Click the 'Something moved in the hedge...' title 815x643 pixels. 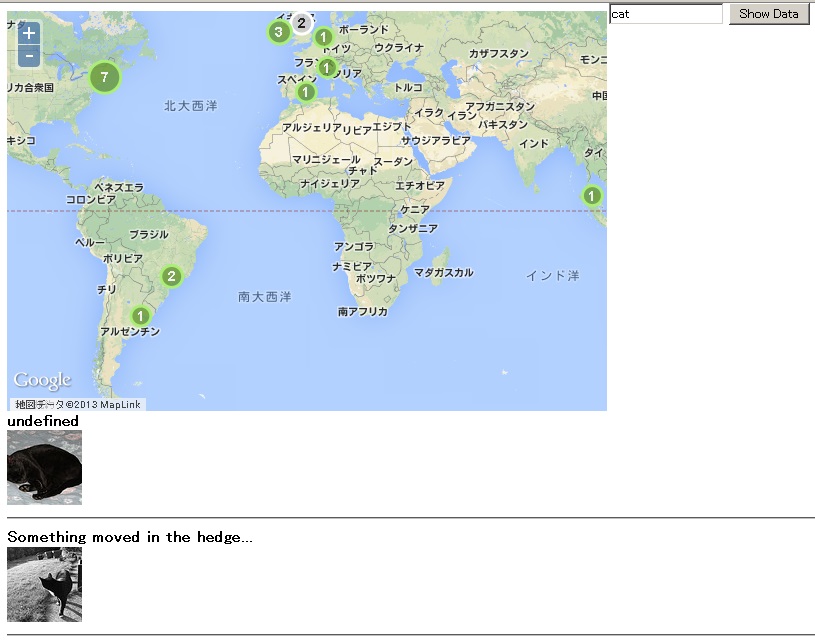coord(129,537)
